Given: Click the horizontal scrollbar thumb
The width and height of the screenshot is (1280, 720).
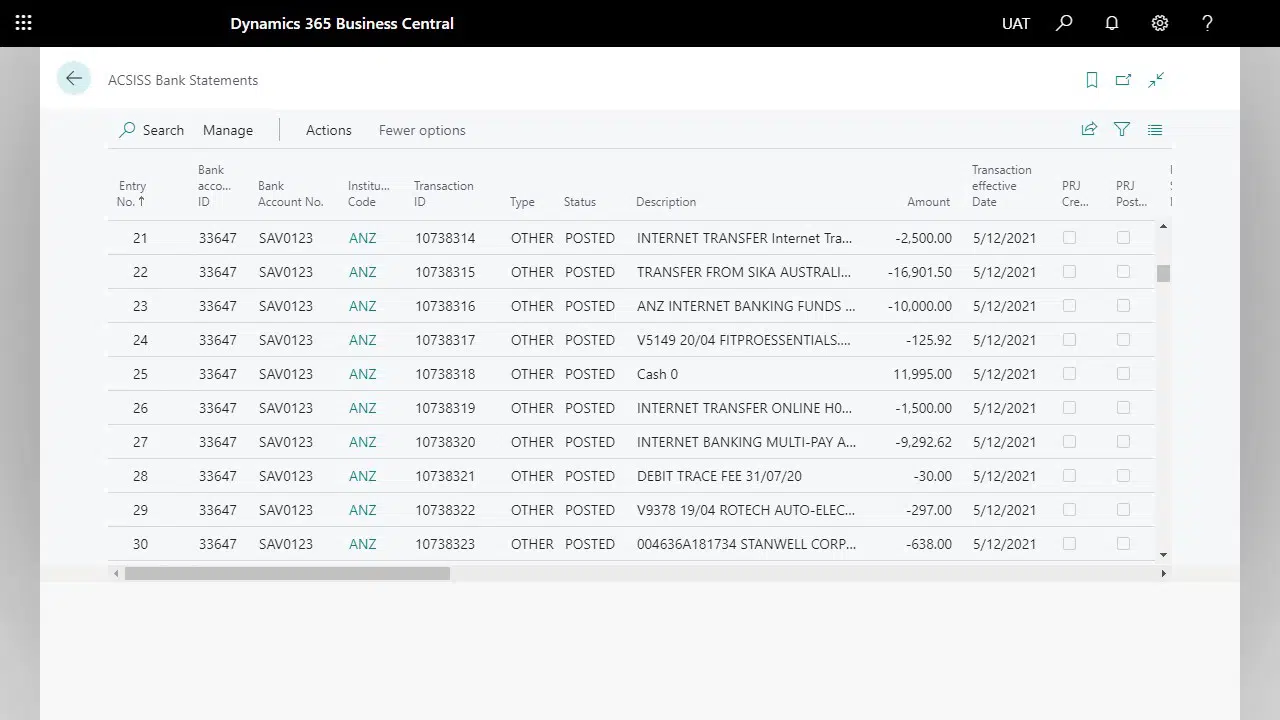Looking at the screenshot, I should [x=287, y=573].
